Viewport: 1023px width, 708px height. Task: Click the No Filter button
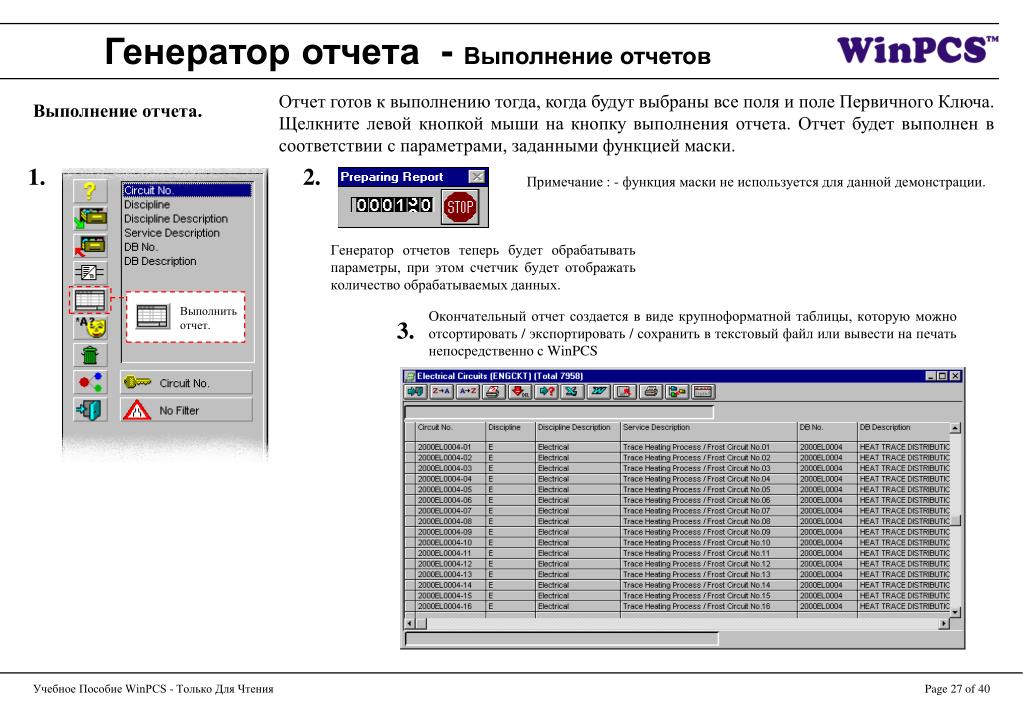click(186, 410)
